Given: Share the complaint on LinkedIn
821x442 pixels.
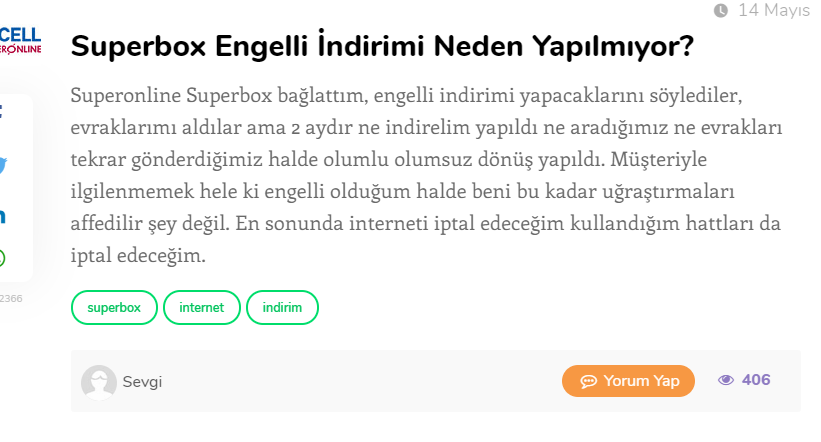Looking at the screenshot, I should point(3,215).
